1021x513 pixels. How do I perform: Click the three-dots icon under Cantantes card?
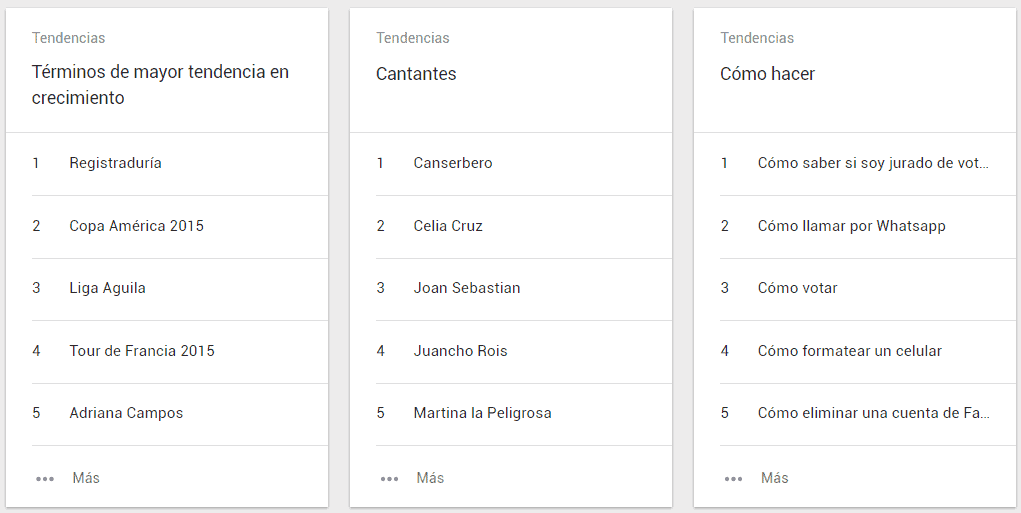coord(389,479)
